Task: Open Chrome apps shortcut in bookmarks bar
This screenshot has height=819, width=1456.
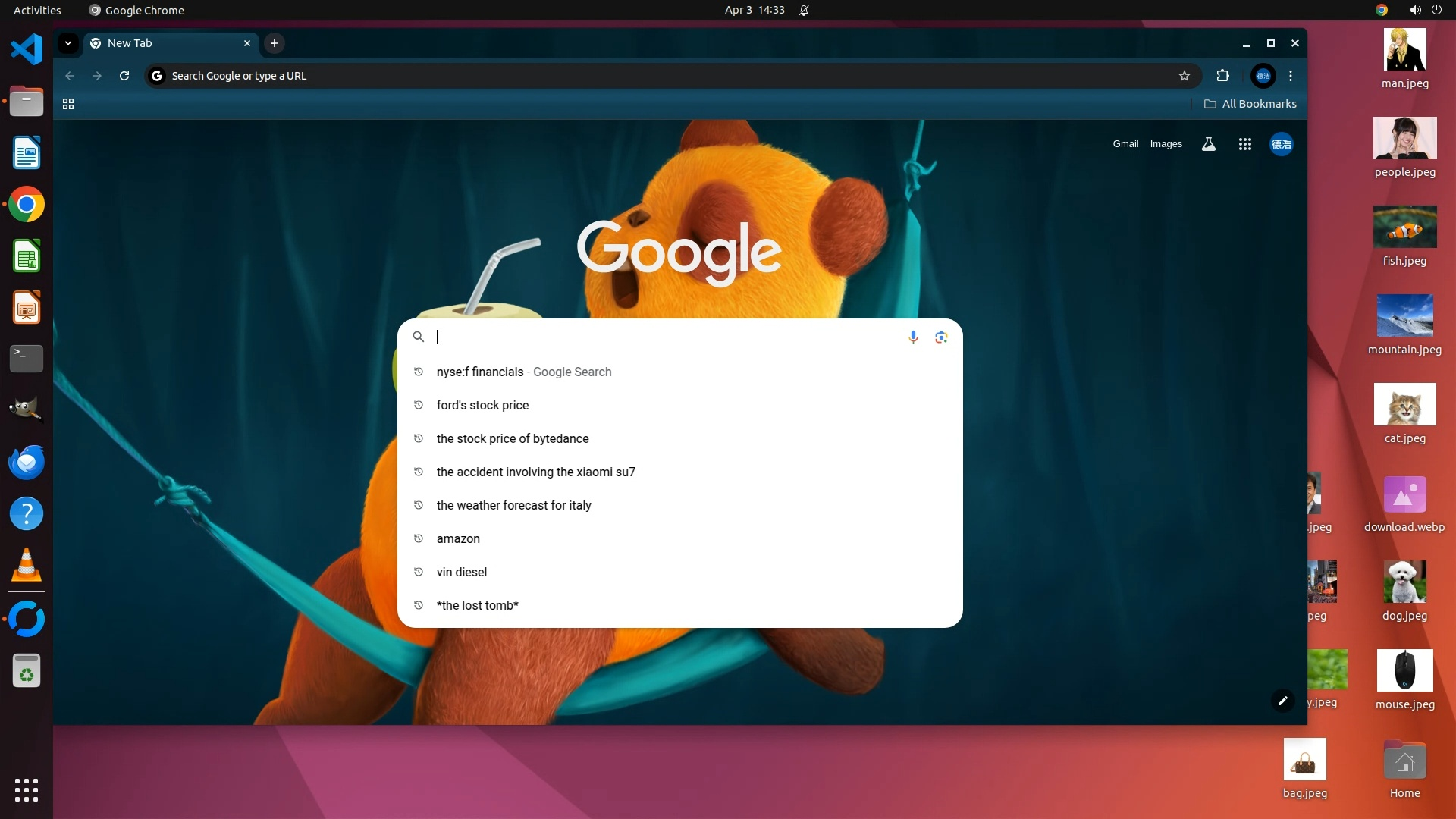Action: pyautogui.click(x=68, y=104)
